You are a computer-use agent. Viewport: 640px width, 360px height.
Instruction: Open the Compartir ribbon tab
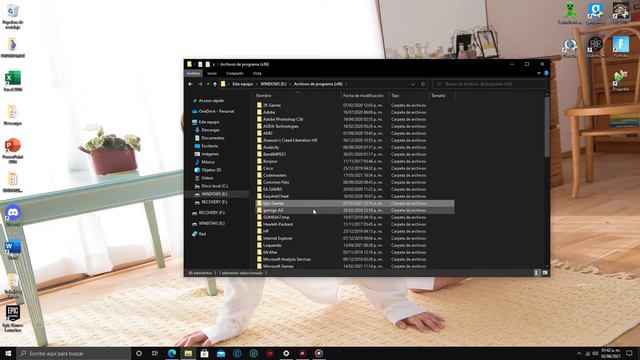point(235,73)
